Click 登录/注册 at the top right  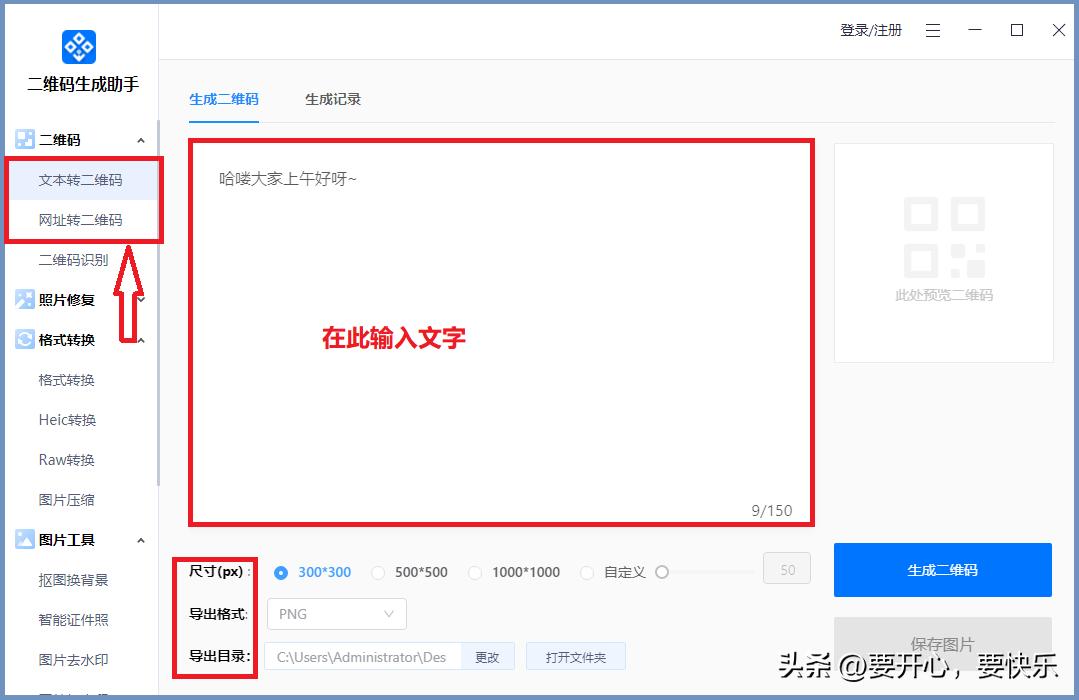coord(871,30)
